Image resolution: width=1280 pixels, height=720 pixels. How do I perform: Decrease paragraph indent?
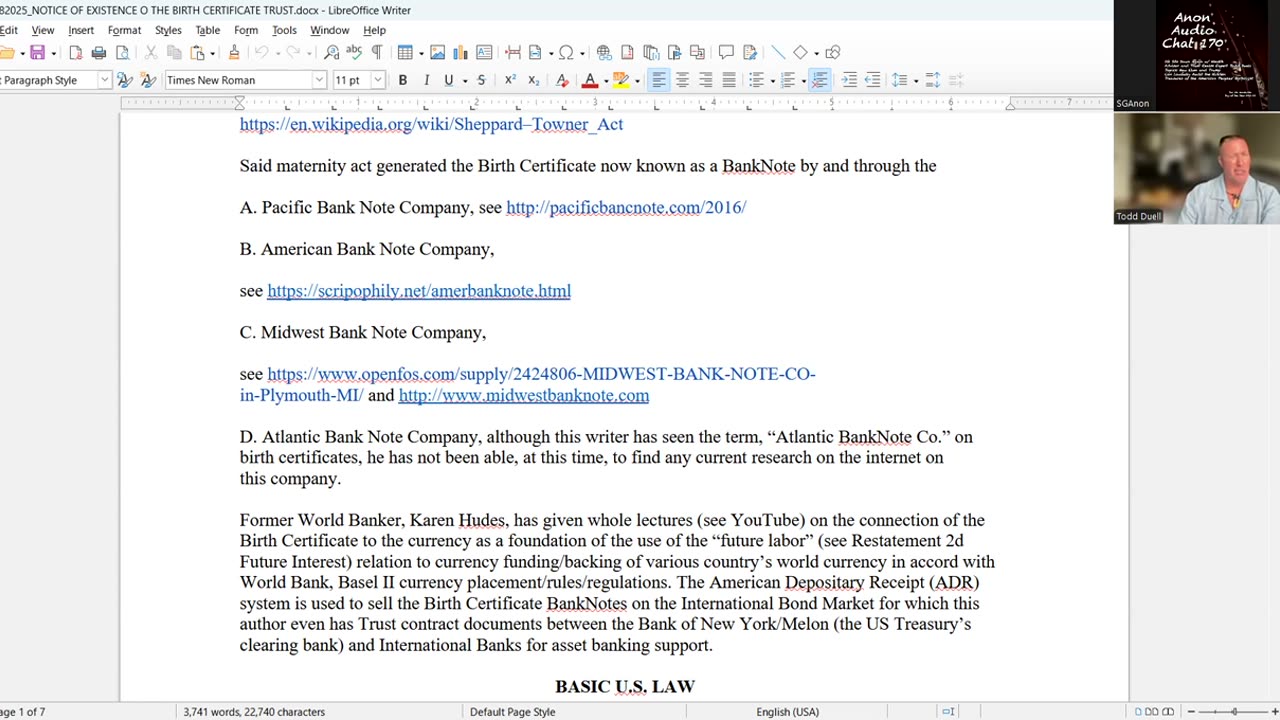tap(872, 80)
